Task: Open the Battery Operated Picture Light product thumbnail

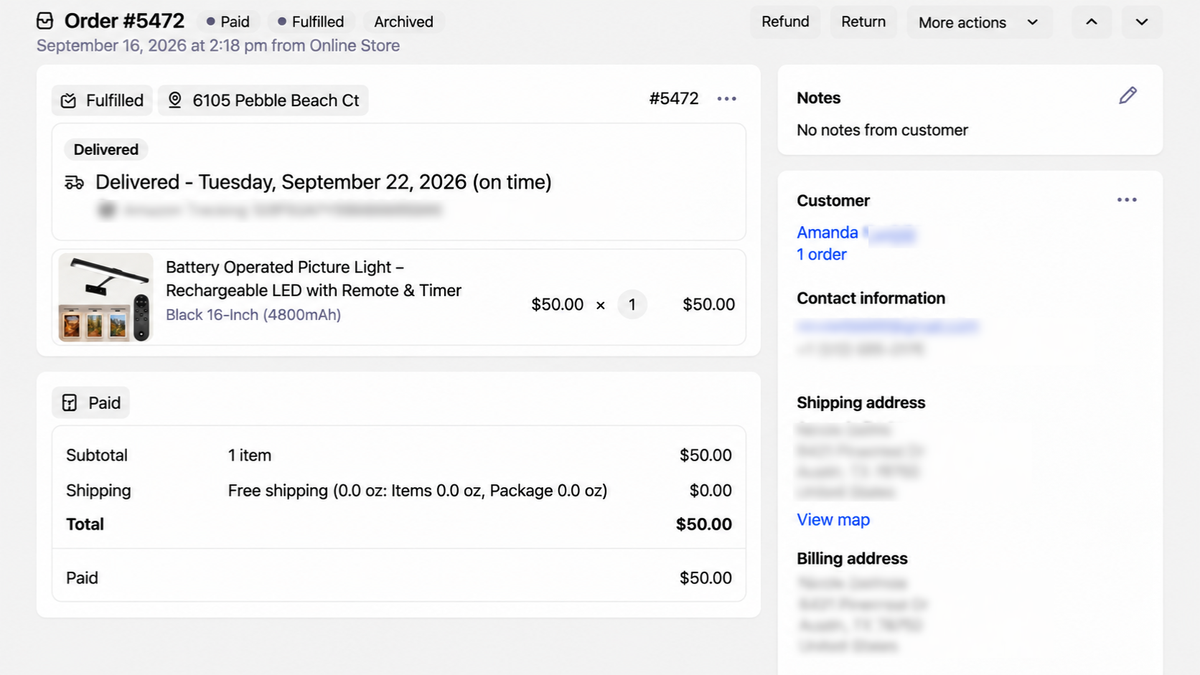Action: coord(105,298)
